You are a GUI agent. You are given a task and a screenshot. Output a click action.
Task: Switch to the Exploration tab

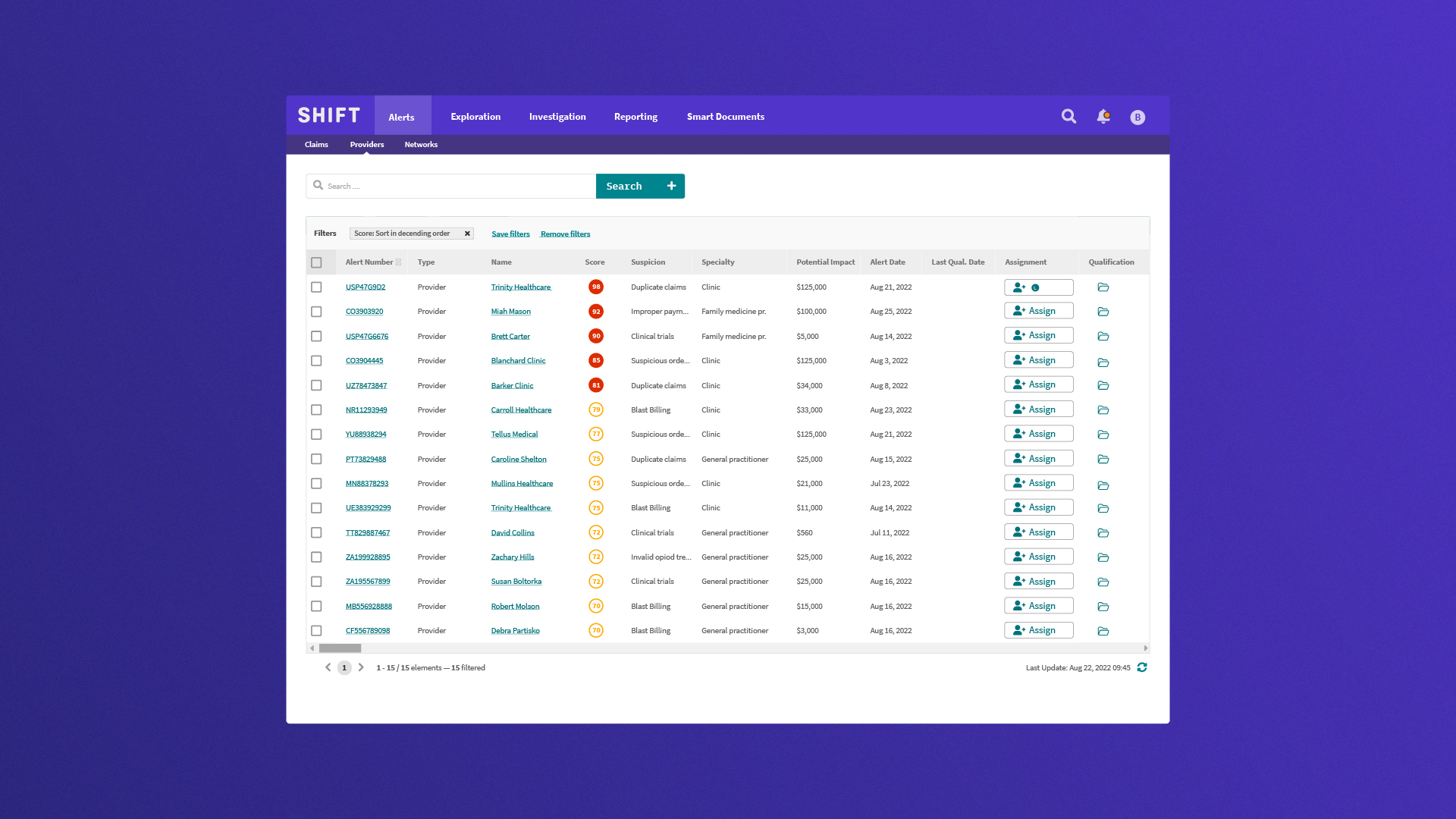pos(475,116)
